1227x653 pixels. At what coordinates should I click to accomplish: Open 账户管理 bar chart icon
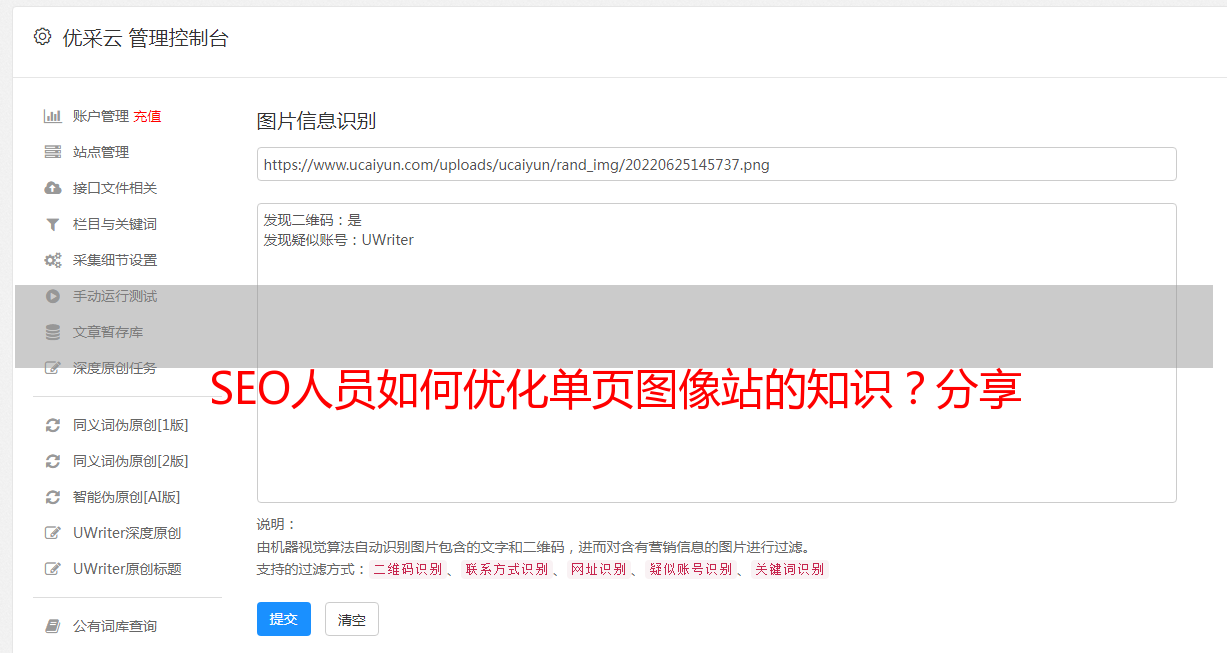(53, 116)
